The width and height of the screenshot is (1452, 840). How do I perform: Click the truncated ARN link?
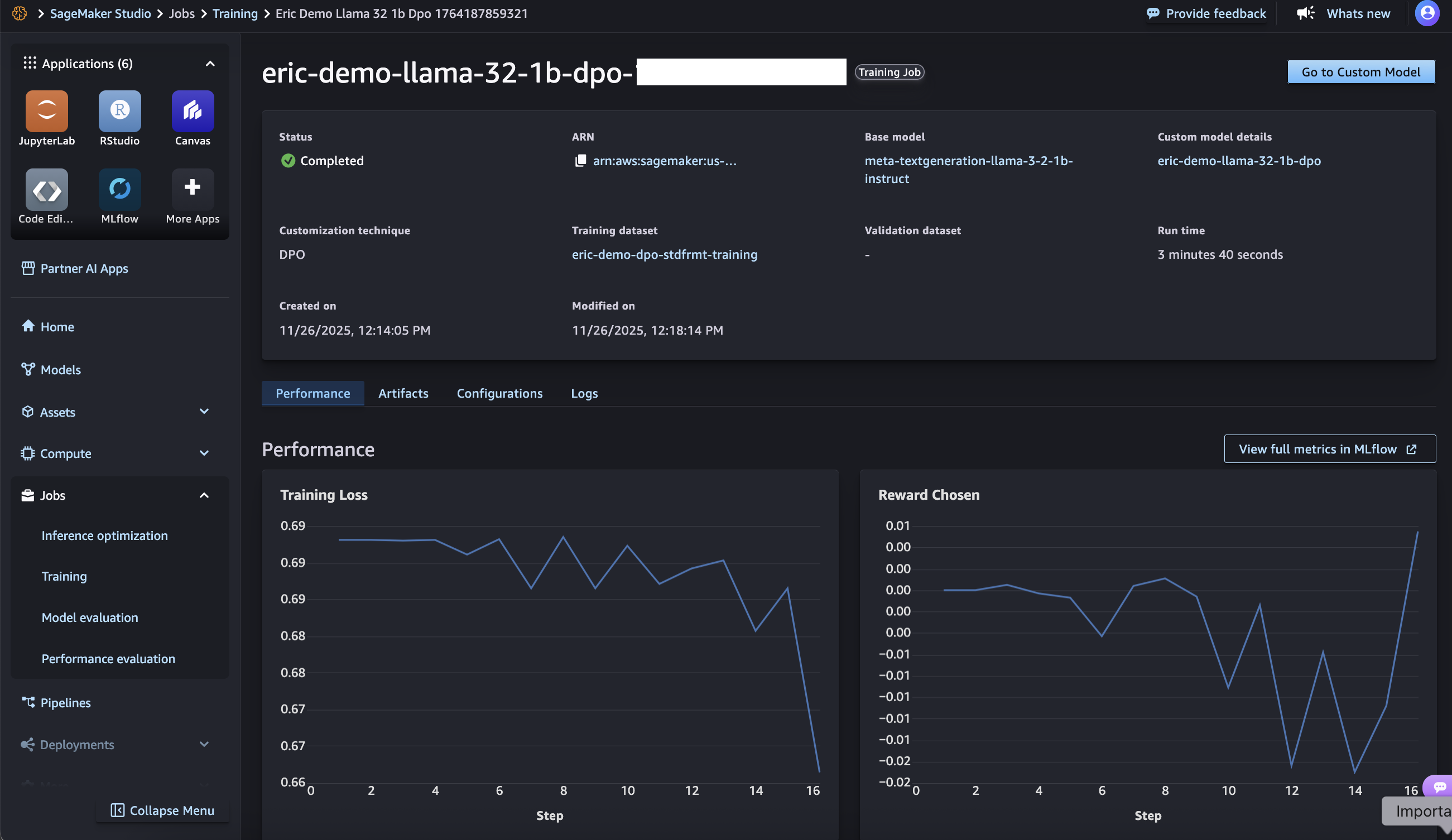[665, 161]
